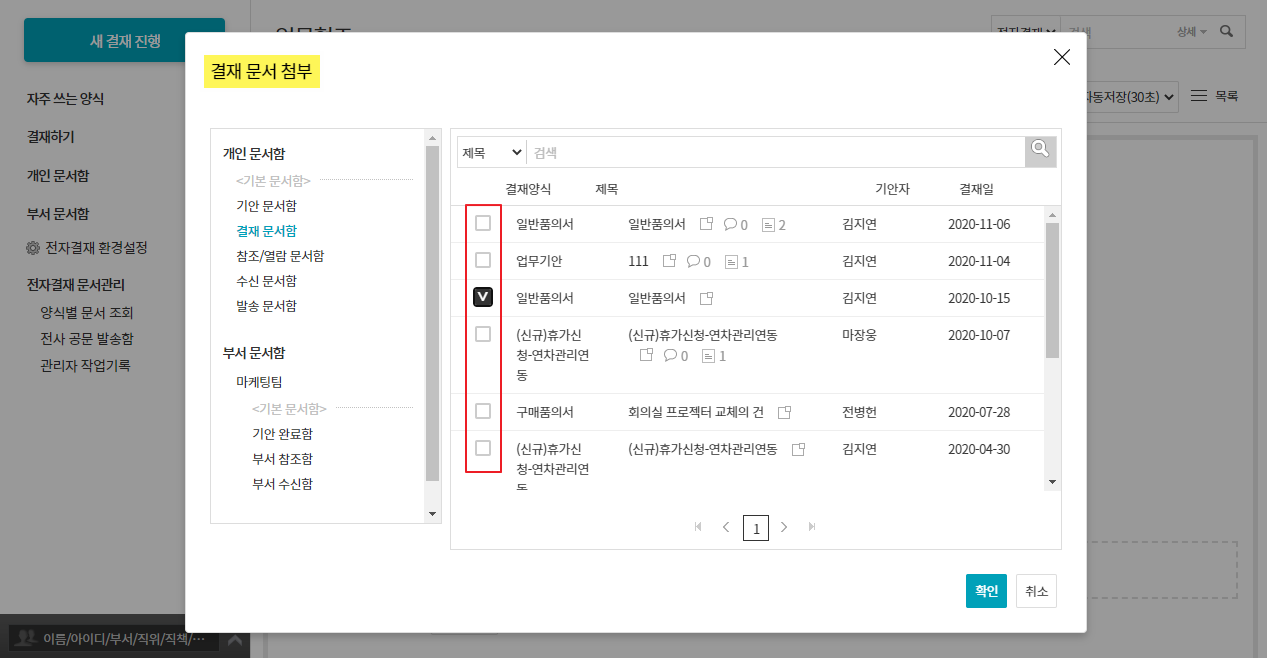Click the next page arrow in pagination
Viewport: 1267px width, 658px height.
784,527
